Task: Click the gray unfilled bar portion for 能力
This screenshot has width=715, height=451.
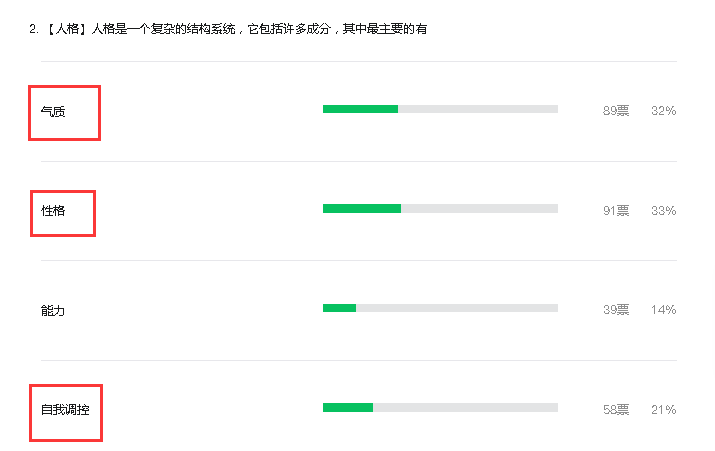Action: point(457,308)
